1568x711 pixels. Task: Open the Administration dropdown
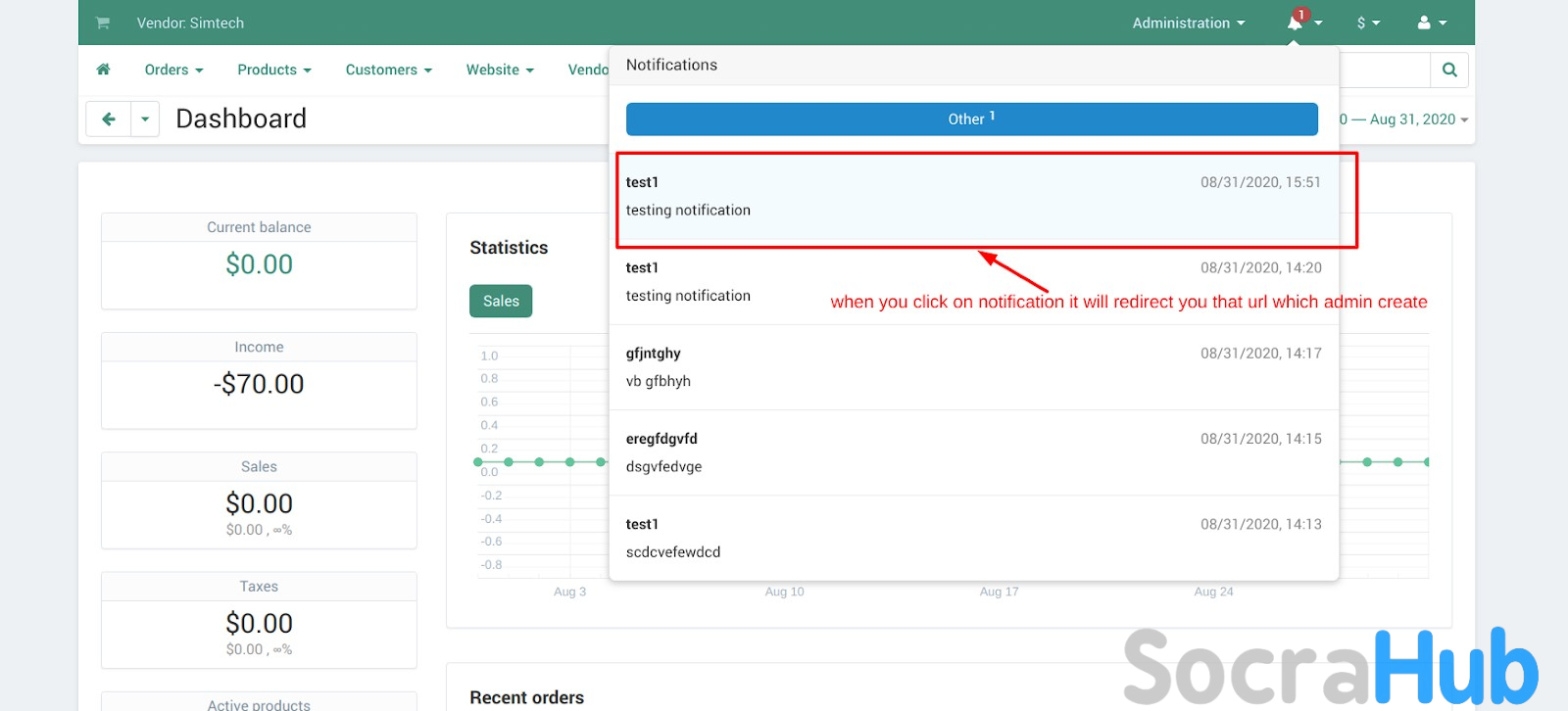click(x=1188, y=23)
